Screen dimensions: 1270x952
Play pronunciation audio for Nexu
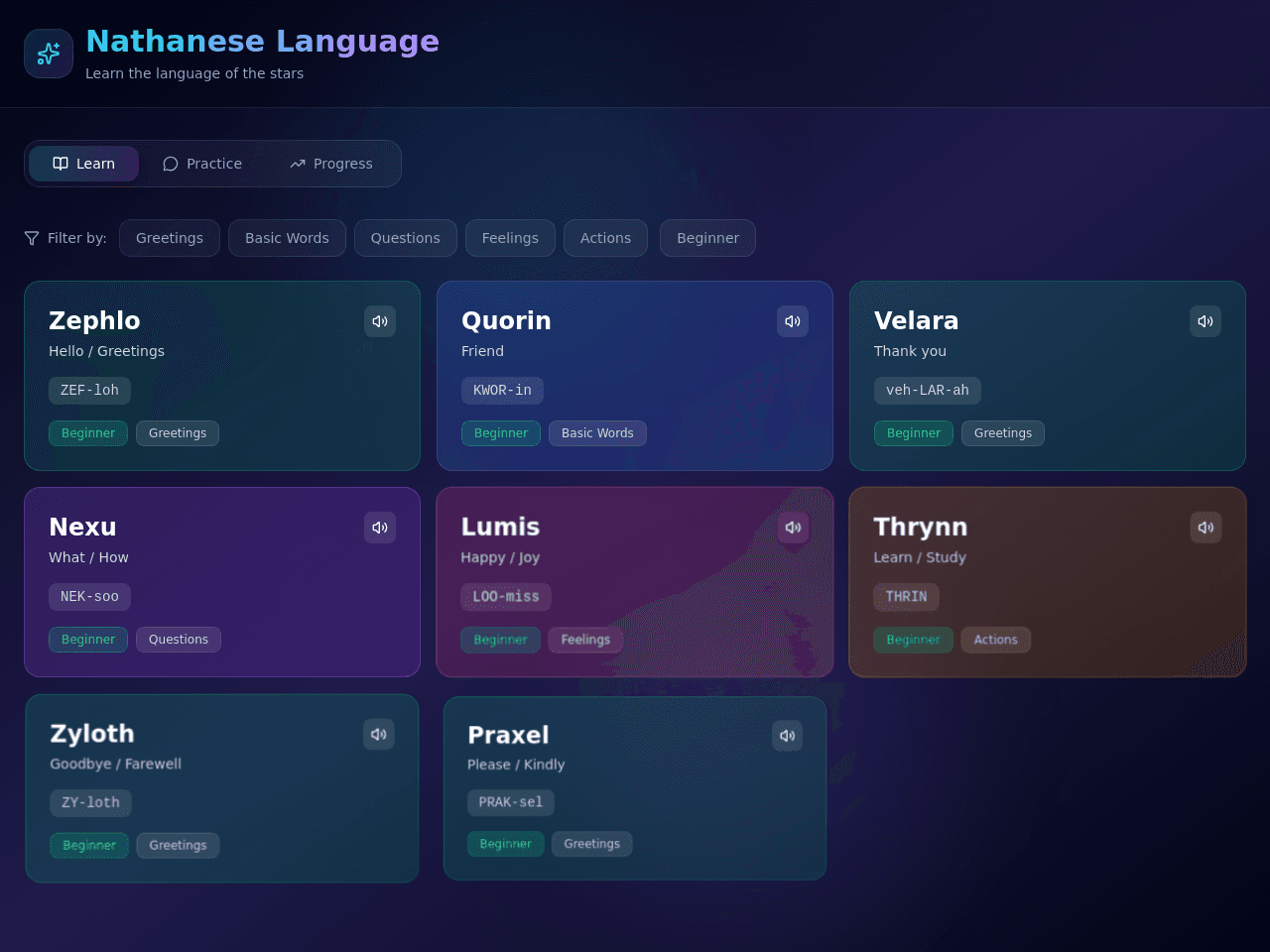380,528
